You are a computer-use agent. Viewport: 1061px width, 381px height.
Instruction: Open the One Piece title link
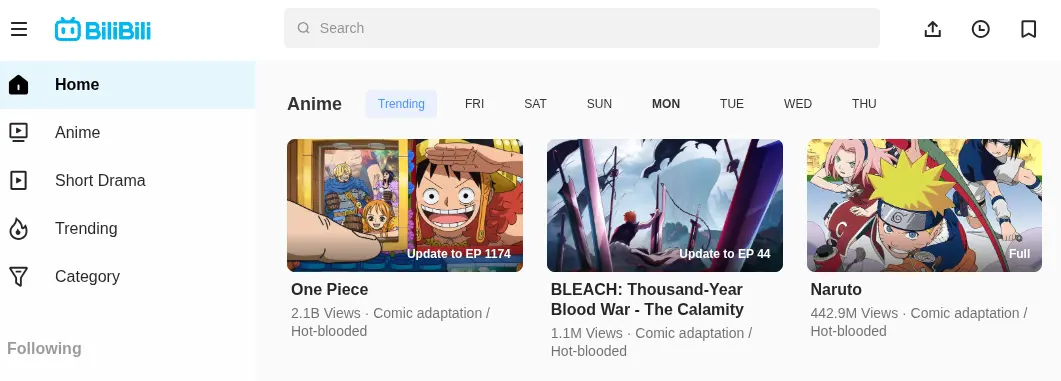coord(330,290)
